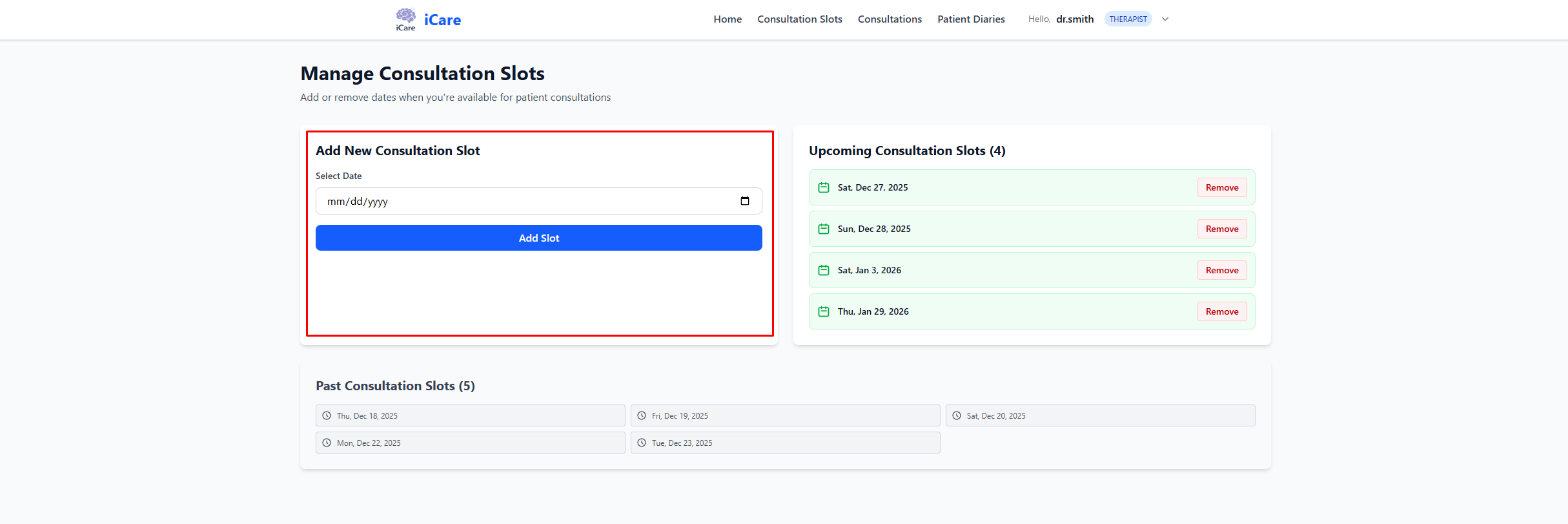1568x524 pixels.
Task: Click calendar icon beside Sat, Jan 3, 2026
Action: [x=824, y=270]
